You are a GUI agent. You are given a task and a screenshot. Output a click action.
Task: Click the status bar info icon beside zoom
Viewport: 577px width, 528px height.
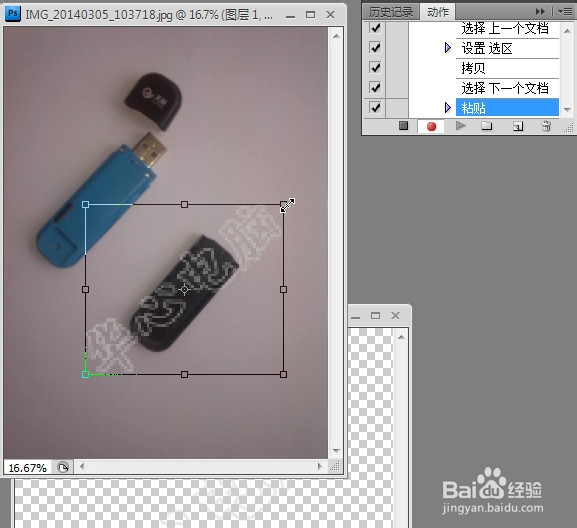pos(63,467)
